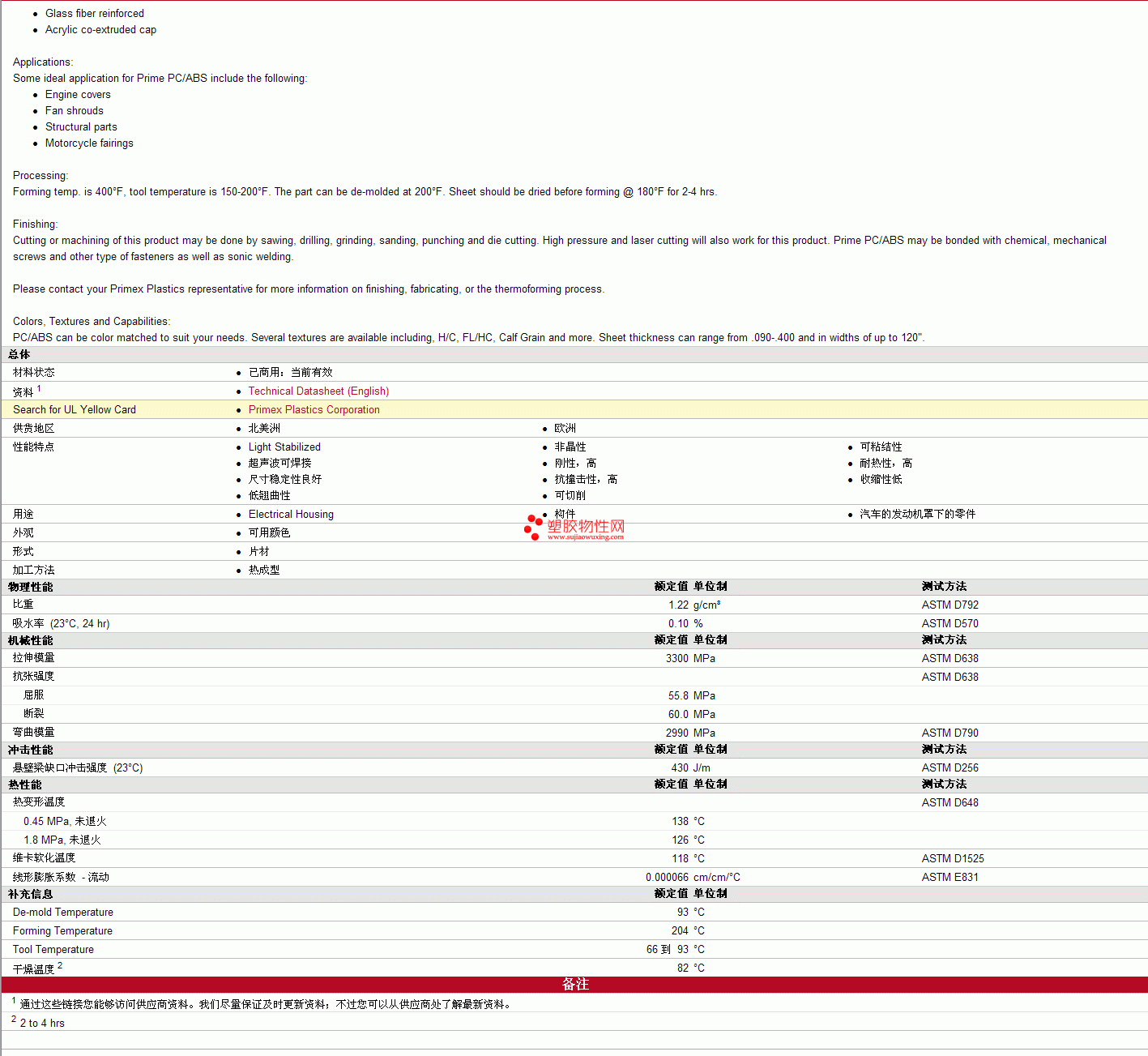Viewport: 1148px width, 1056px height.
Task: Select the 超声波可焊接 feature
Action: pyautogui.click(x=280, y=463)
